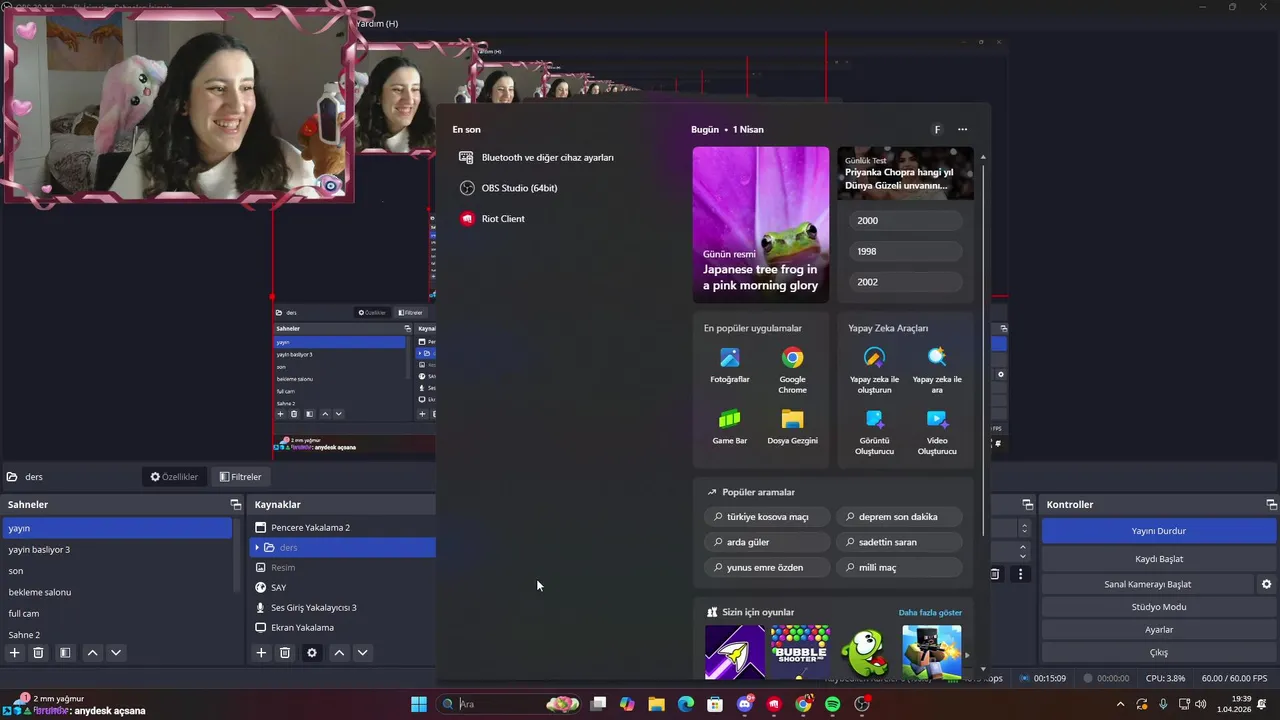Add a new scene with plus icon in Sahneler

(14, 653)
